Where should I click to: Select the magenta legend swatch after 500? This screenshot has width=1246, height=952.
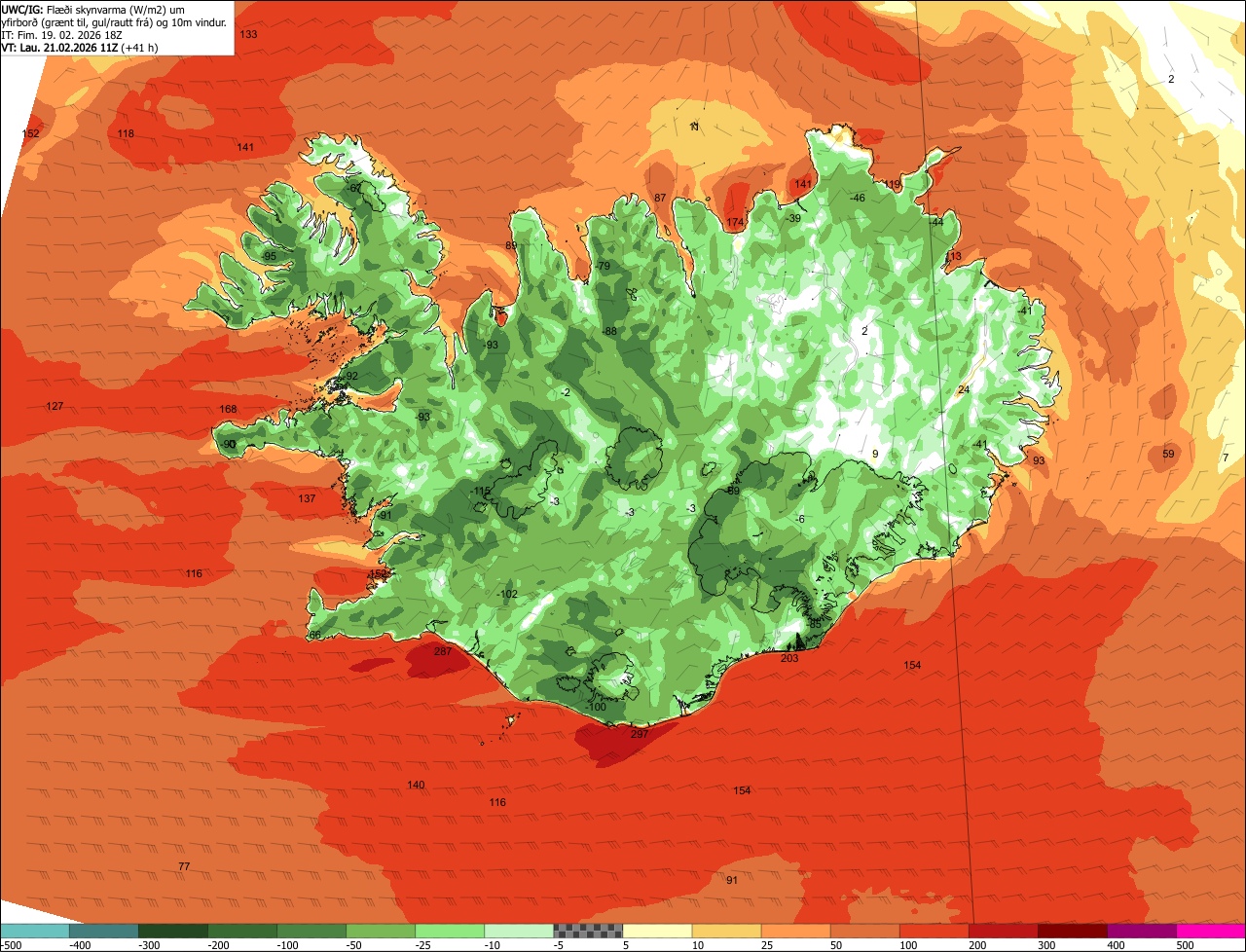pyautogui.click(x=1211, y=931)
